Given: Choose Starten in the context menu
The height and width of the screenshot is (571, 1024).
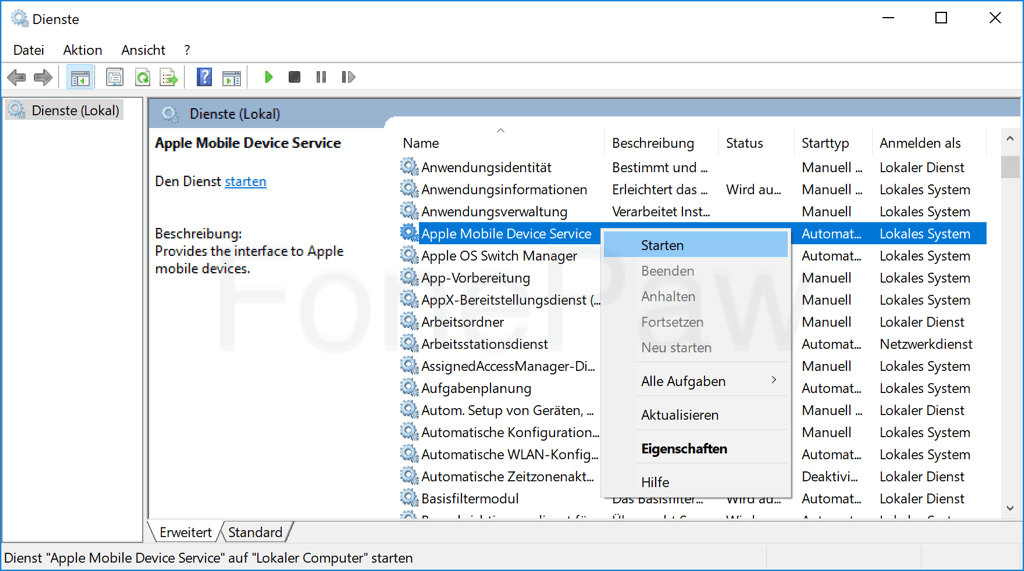Looking at the screenshot, I should point(696,245).
